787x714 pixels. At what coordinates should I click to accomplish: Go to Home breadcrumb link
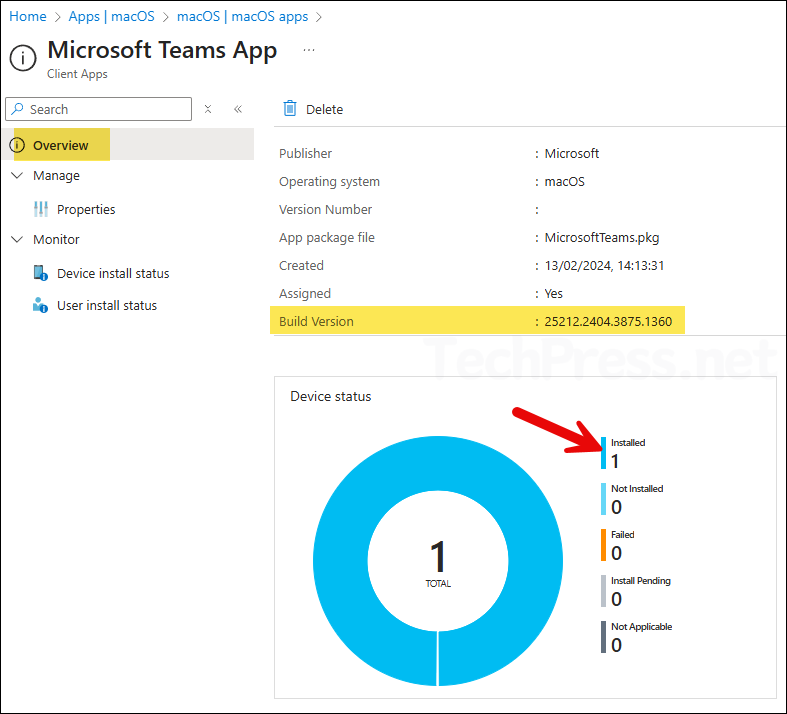(x=28, y=16)
